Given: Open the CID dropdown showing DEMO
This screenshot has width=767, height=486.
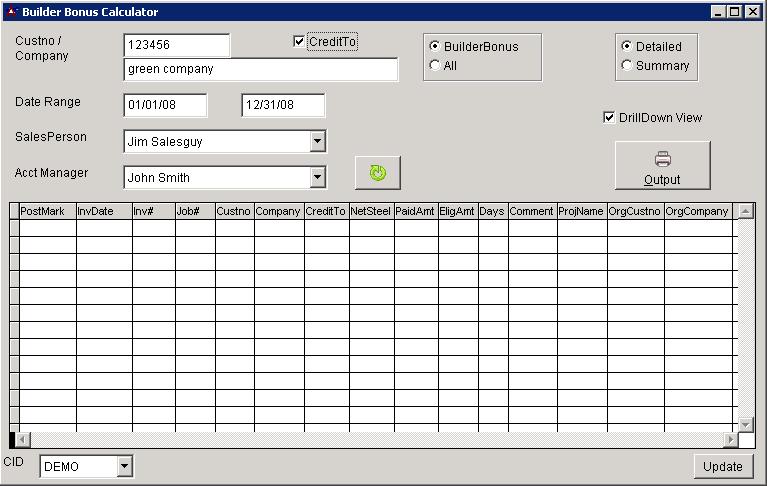Looking at the screenshot, I should (124, 466).
